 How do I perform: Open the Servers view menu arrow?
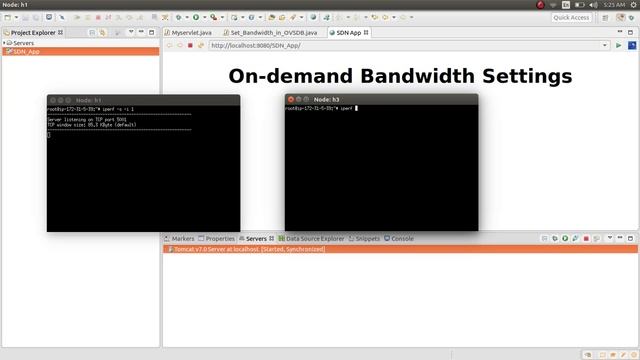(x=610, y=238)
